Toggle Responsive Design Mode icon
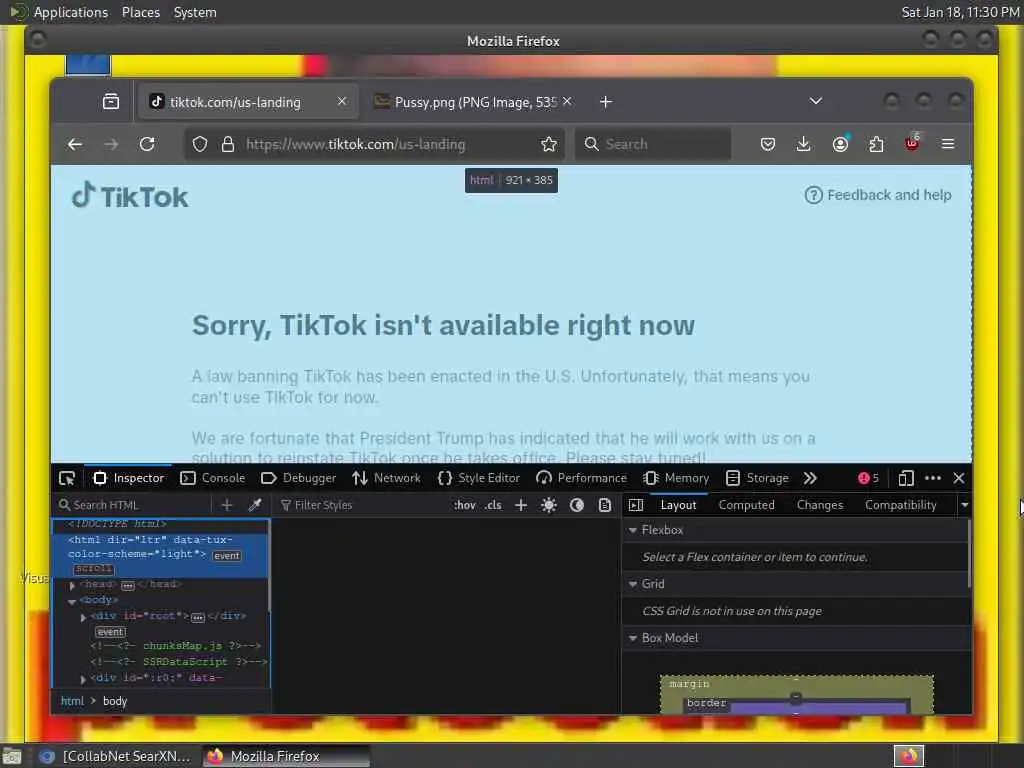The height and width of the screenshot is (768, 1024). pyautogui.click(x=906, y=478)
